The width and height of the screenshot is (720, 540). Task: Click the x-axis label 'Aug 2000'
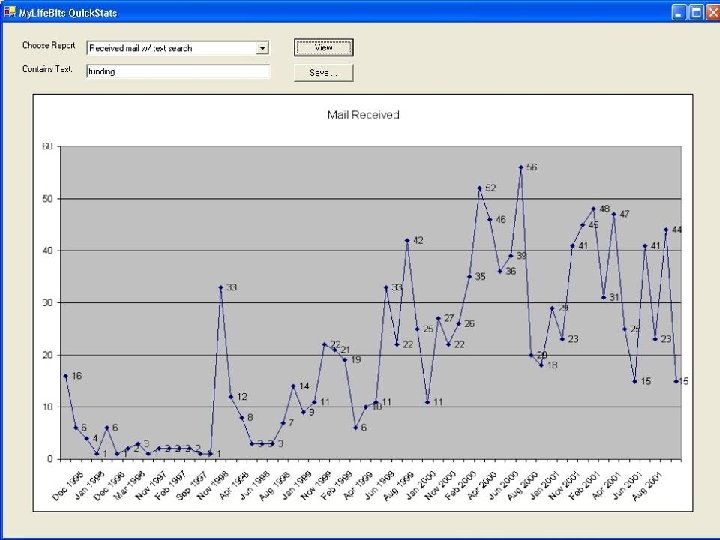pos(523,485)
